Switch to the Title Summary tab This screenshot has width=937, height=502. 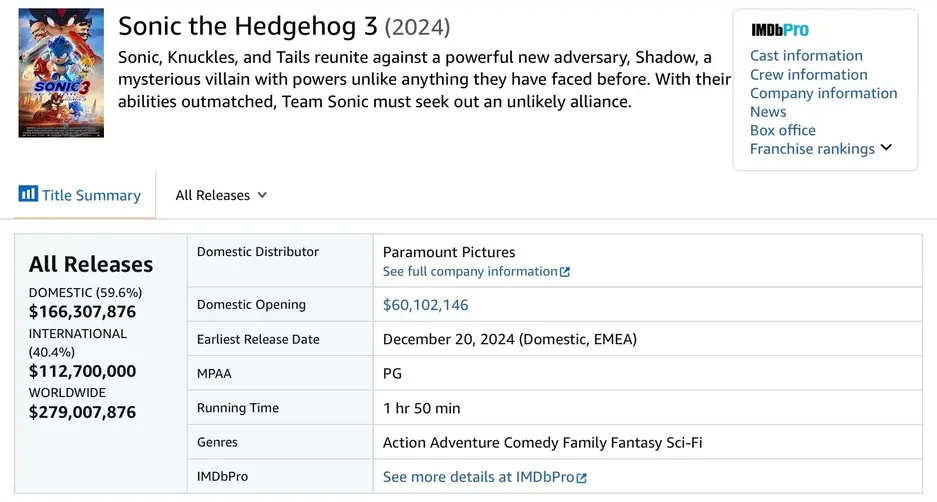[90, 195]
